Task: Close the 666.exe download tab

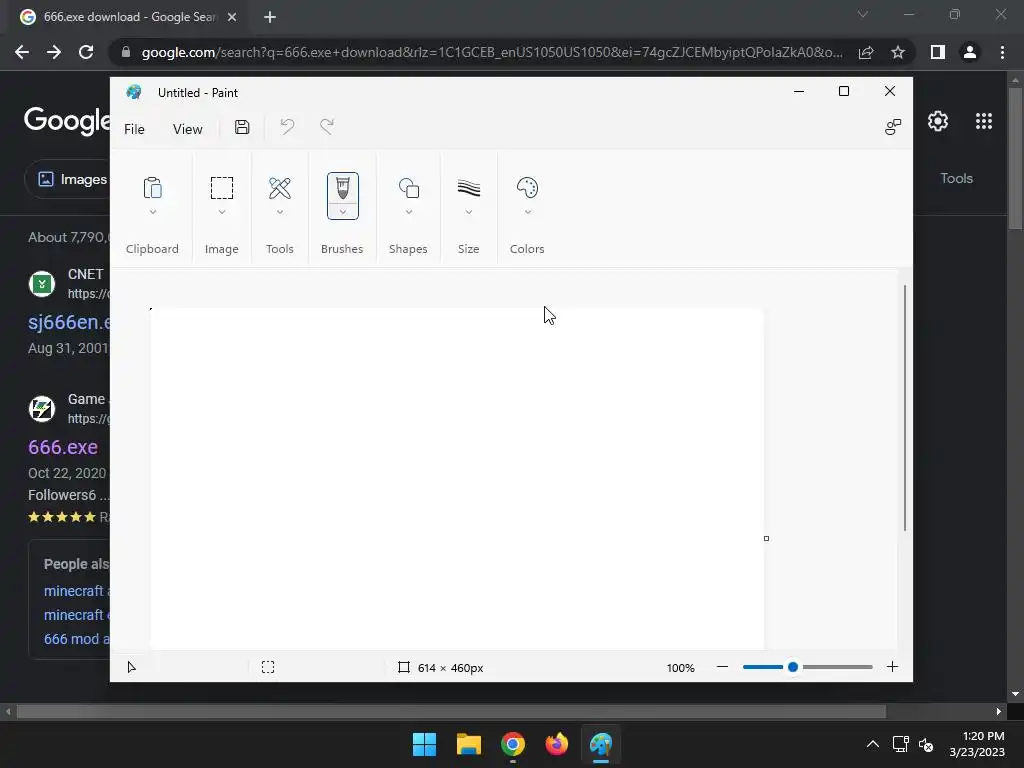Action: 232,18
